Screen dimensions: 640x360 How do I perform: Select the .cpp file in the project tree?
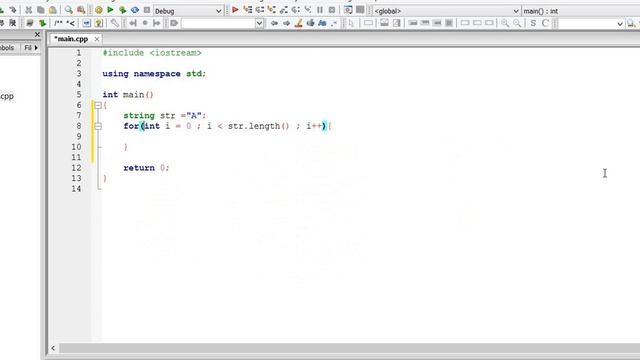(7, 96)
